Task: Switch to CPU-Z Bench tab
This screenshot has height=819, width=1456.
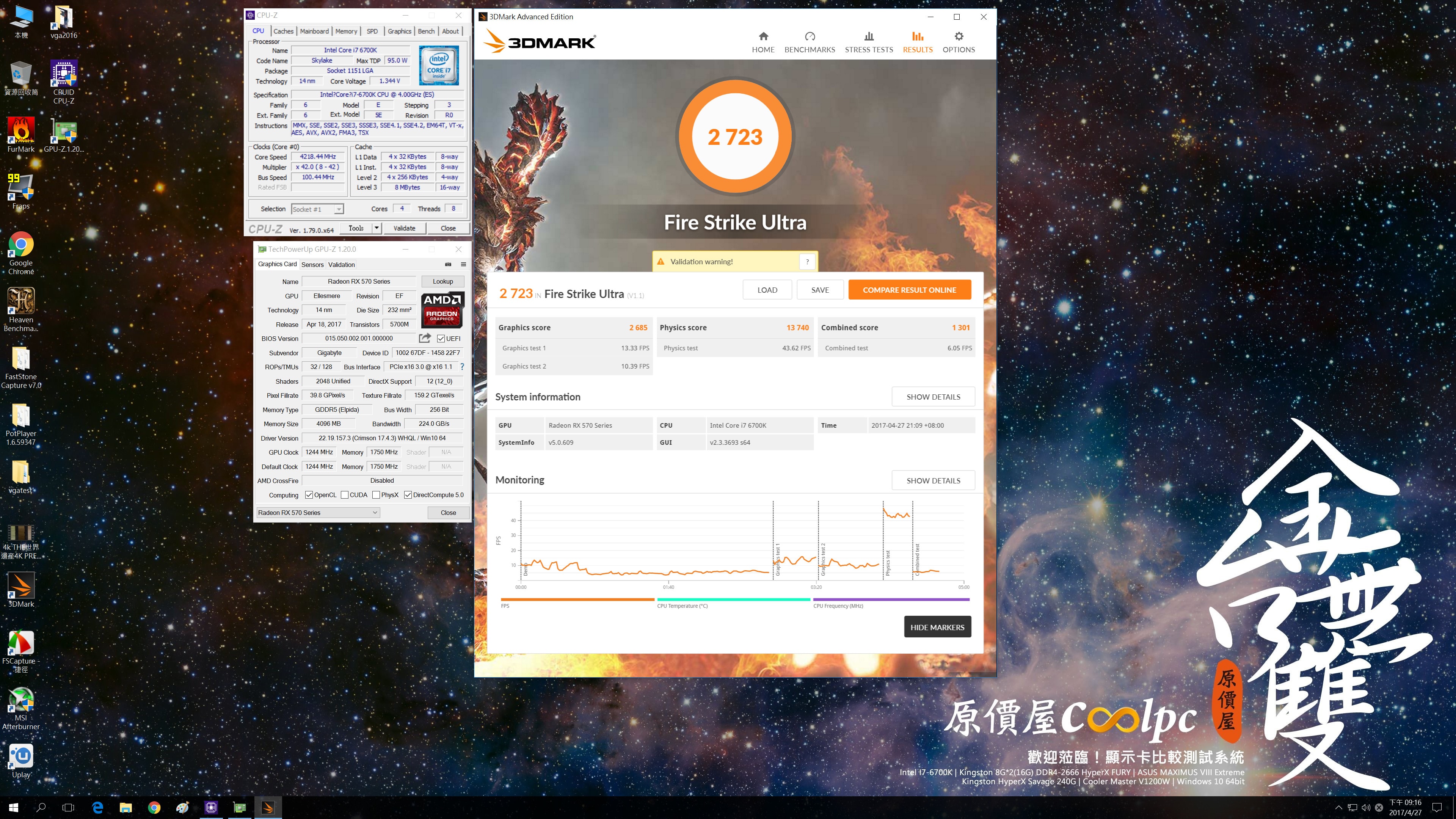Action: click(x=426, y=31)
